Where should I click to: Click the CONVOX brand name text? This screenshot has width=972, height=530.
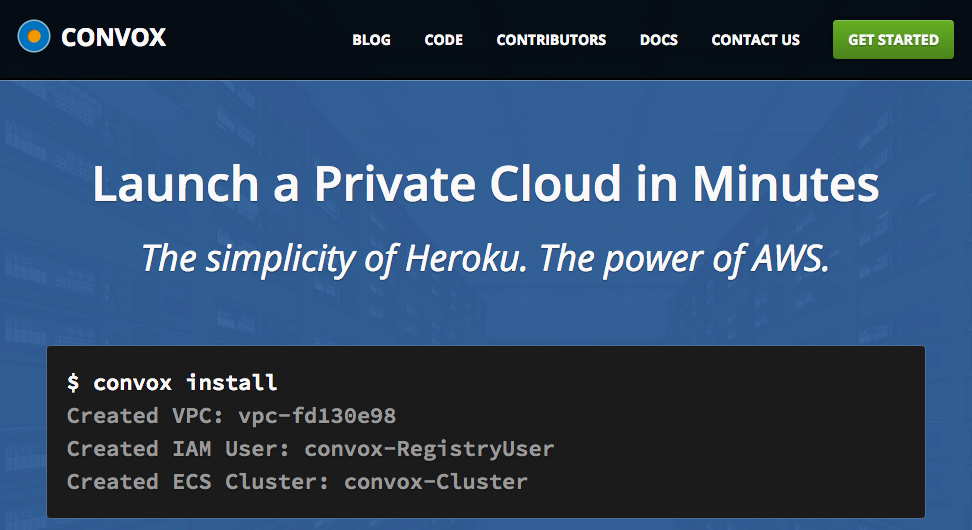coord(113,37)
